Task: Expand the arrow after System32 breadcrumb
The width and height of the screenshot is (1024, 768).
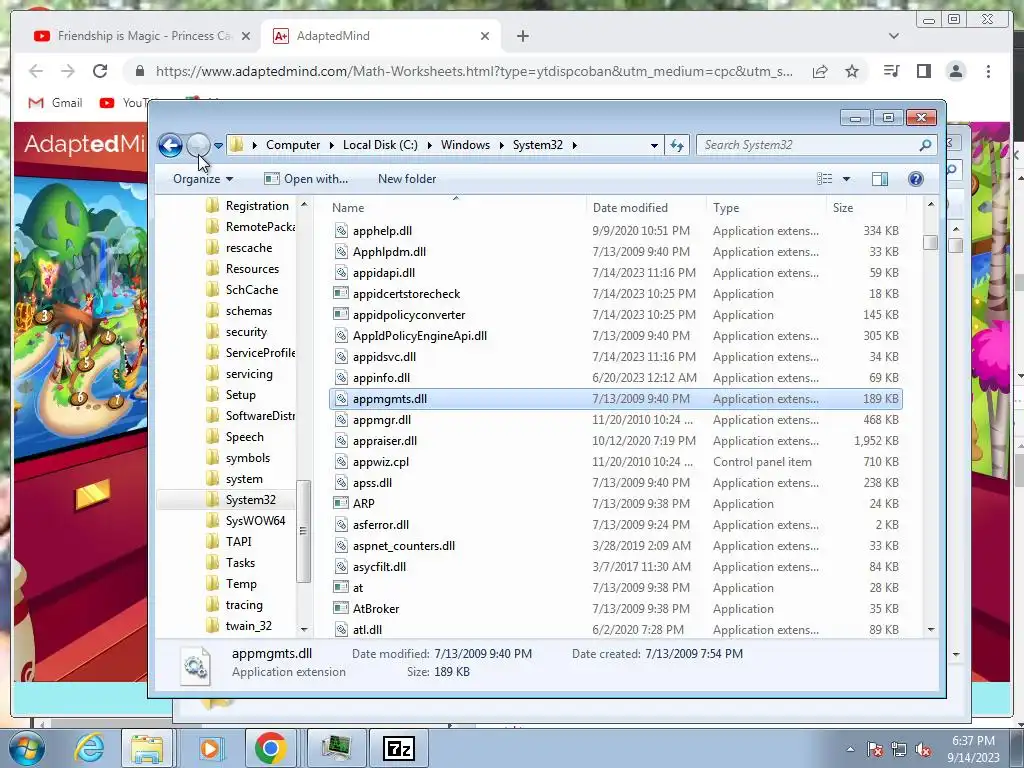Action: [x=575, y=146]
